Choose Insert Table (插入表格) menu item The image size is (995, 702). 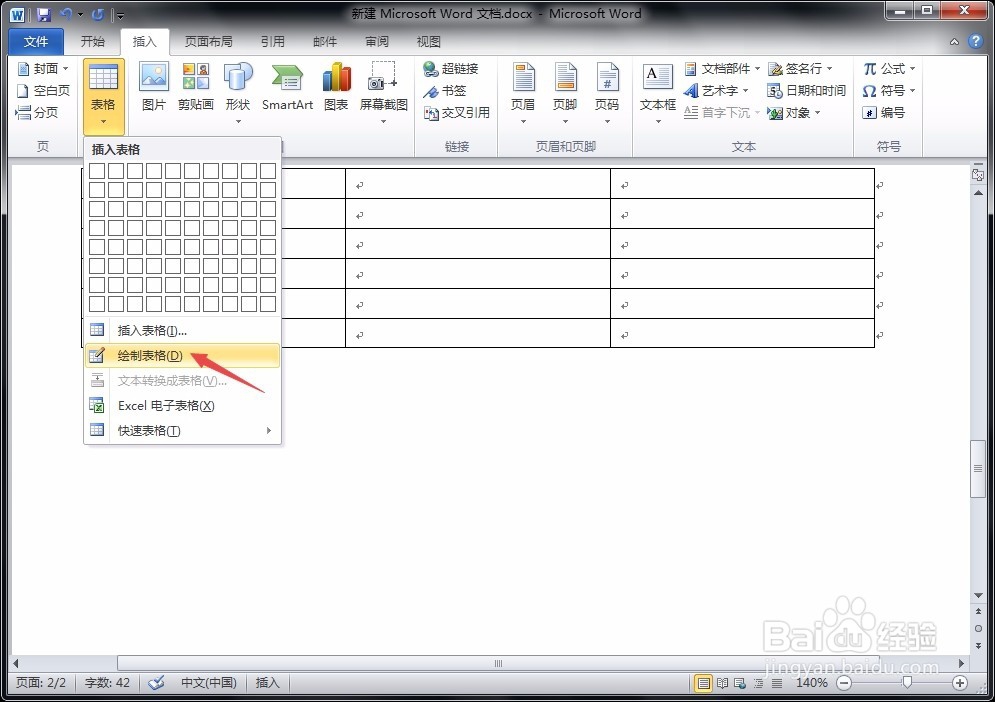182,330
